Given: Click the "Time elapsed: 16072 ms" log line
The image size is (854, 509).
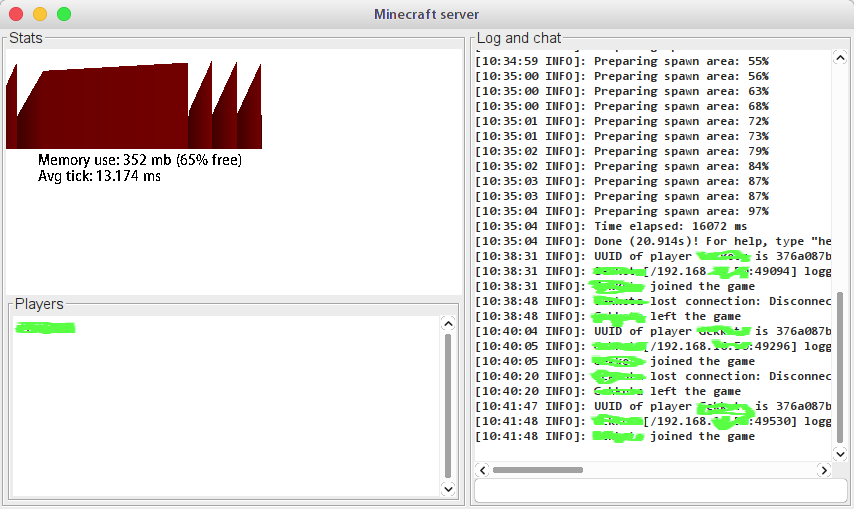Looking at the screenshot, I should coord(652,226).
